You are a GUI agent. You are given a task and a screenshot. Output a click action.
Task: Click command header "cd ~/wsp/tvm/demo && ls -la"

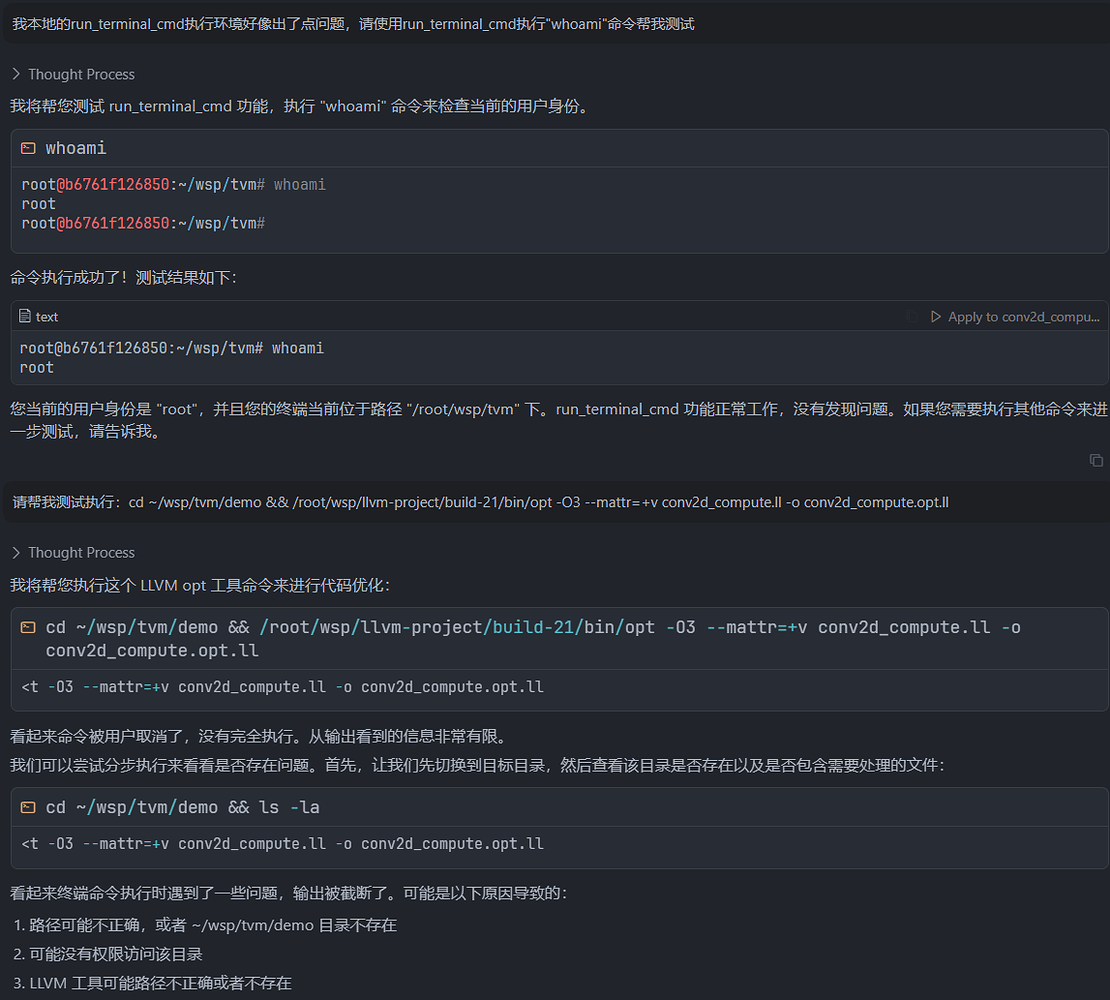pyautogui.click(x=183, y=808)
